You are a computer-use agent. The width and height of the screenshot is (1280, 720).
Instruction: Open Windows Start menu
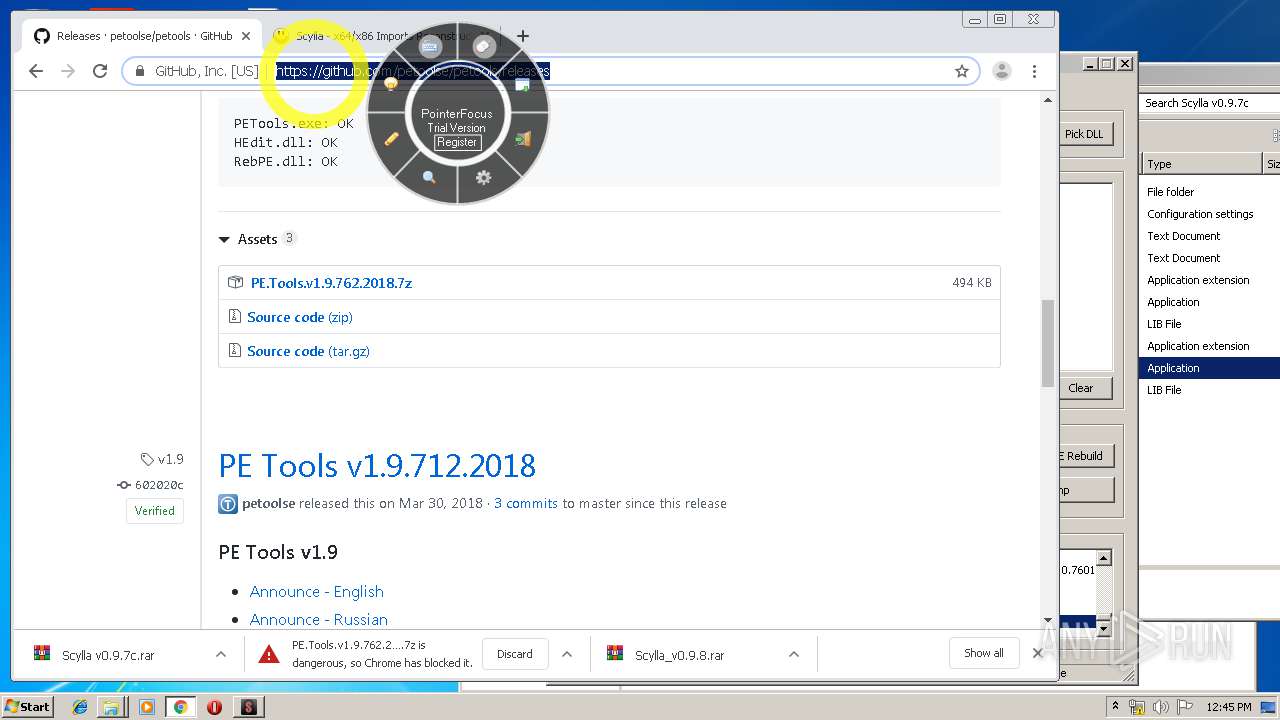click(x=27, y=706)
